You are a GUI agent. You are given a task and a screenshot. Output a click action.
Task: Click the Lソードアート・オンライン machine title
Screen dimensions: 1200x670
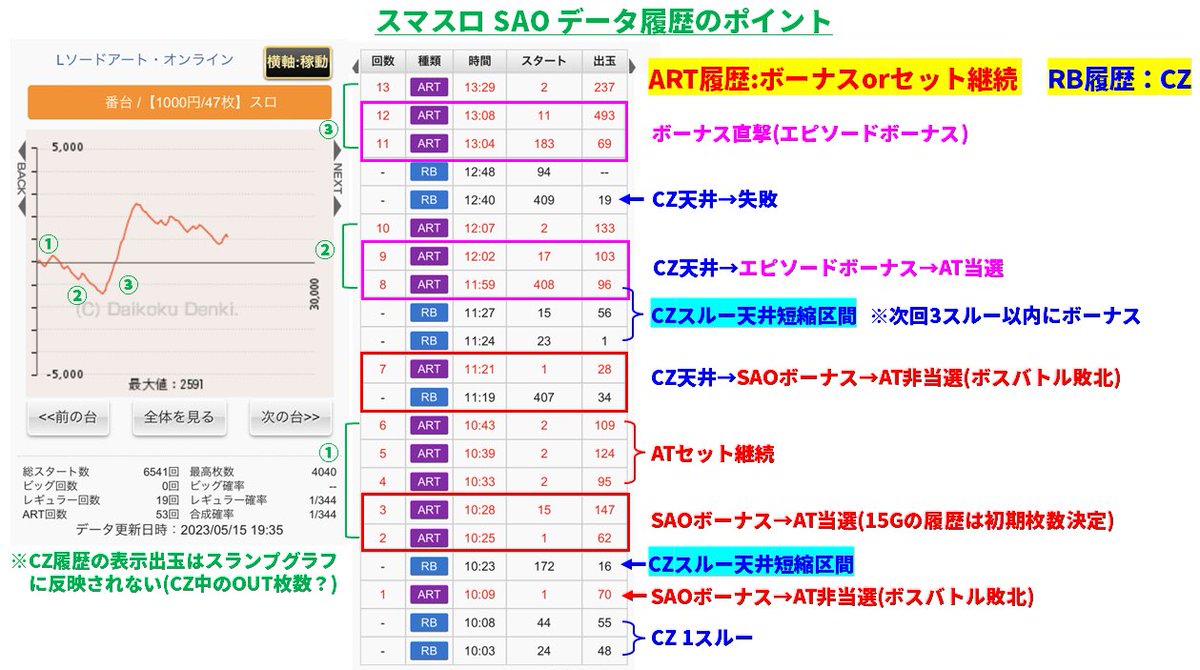click(146, 59)
